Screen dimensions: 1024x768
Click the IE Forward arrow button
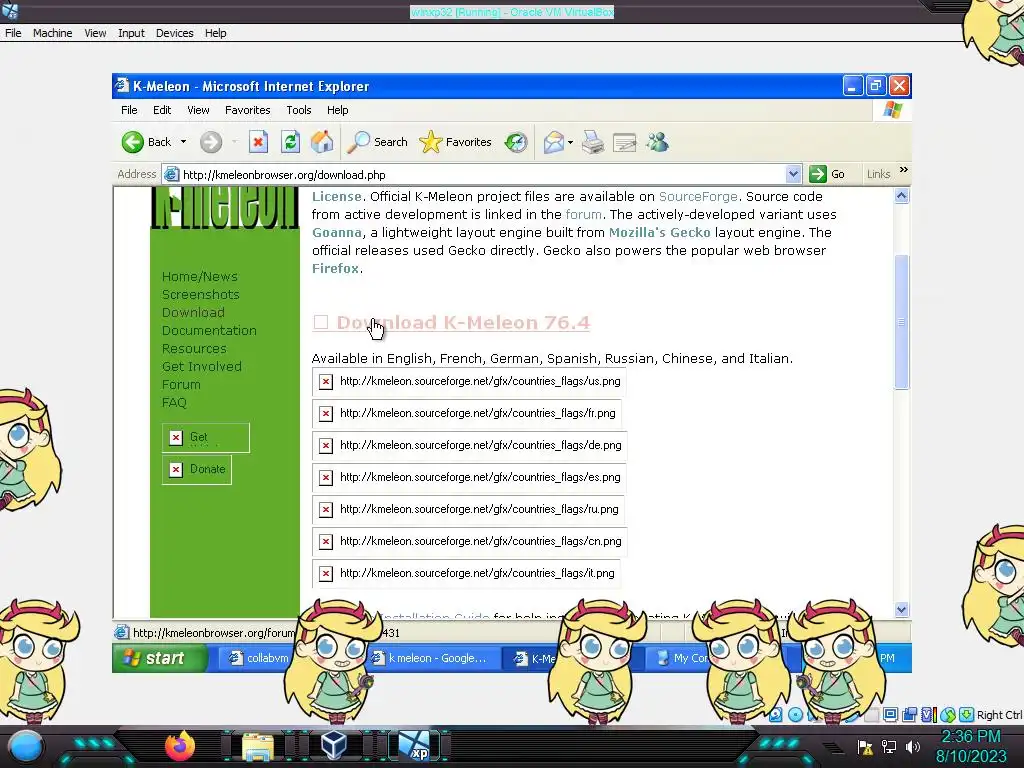point(211,142)
